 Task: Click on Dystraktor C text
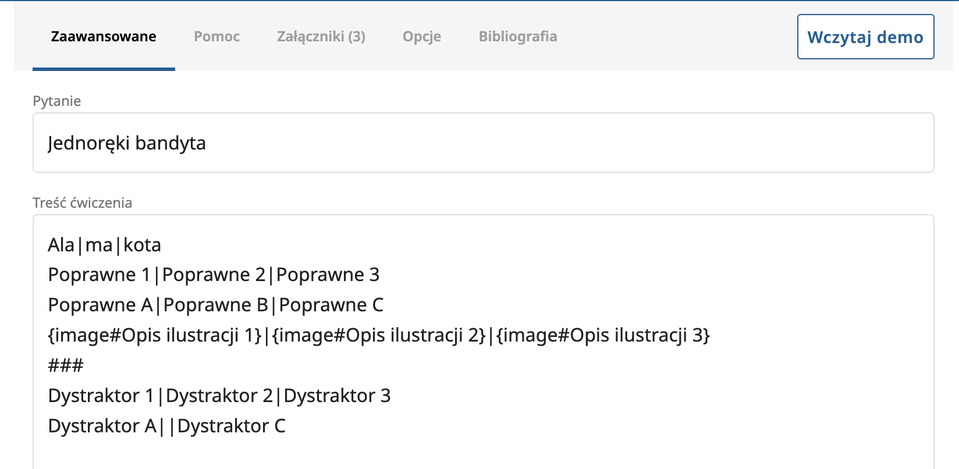click(233, 425)
